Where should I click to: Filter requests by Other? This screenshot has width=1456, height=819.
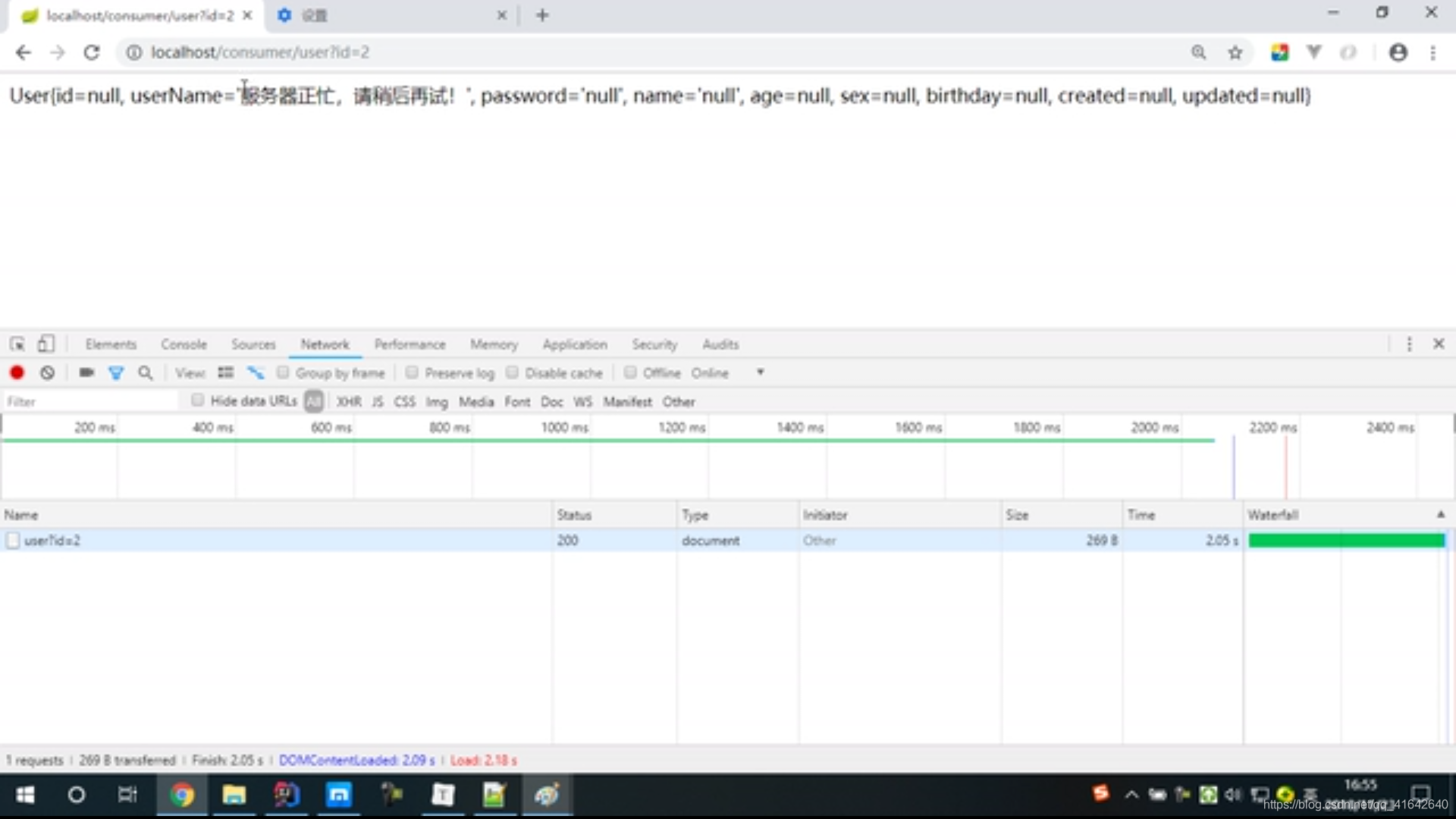pos(679,402)
